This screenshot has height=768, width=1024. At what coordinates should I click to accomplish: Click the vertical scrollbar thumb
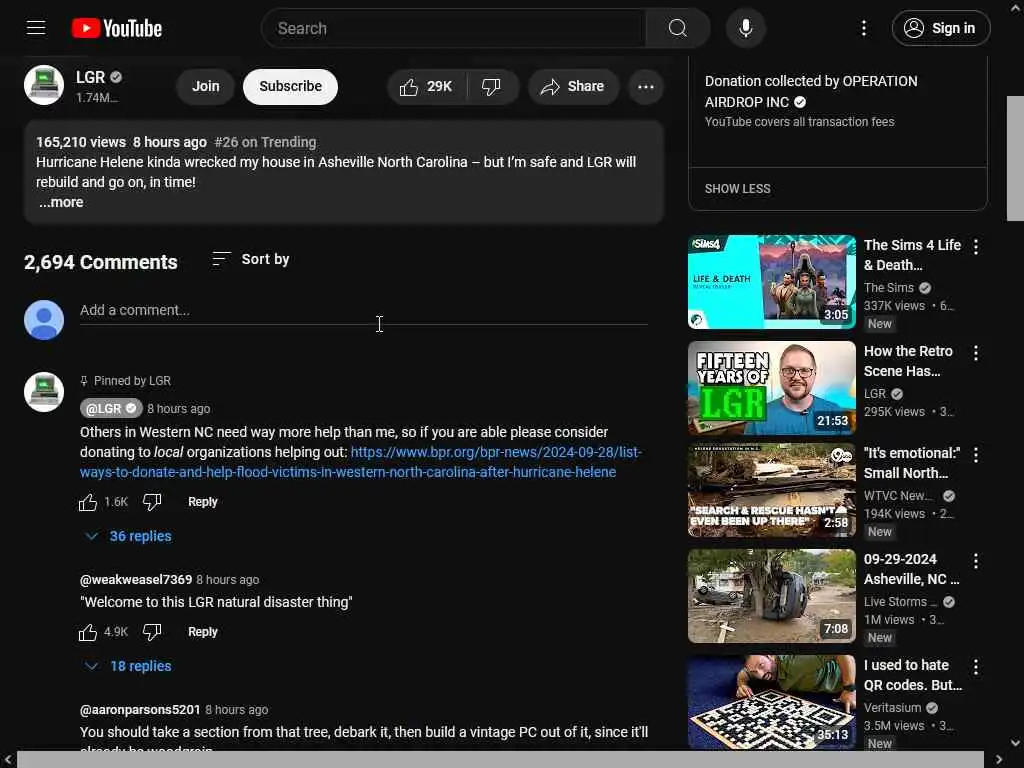tap(1015, 159)
